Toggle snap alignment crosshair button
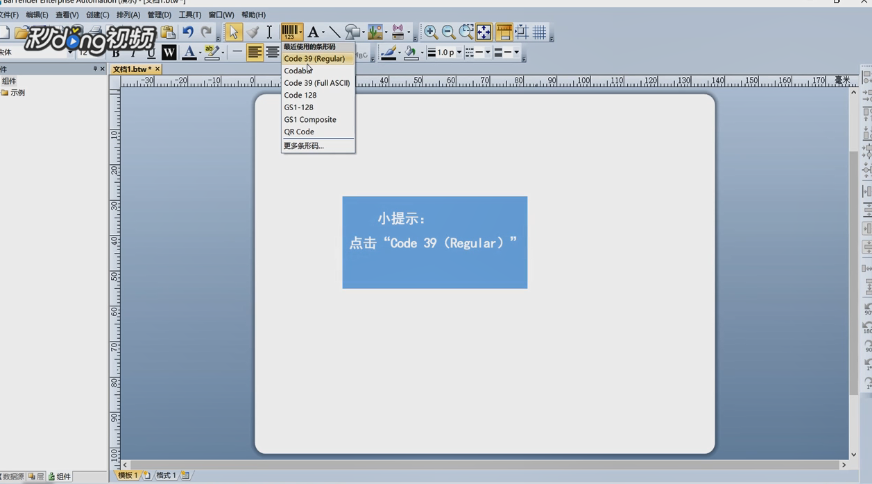Viewport: 872px width, 484px height. (x=522, y=32)
